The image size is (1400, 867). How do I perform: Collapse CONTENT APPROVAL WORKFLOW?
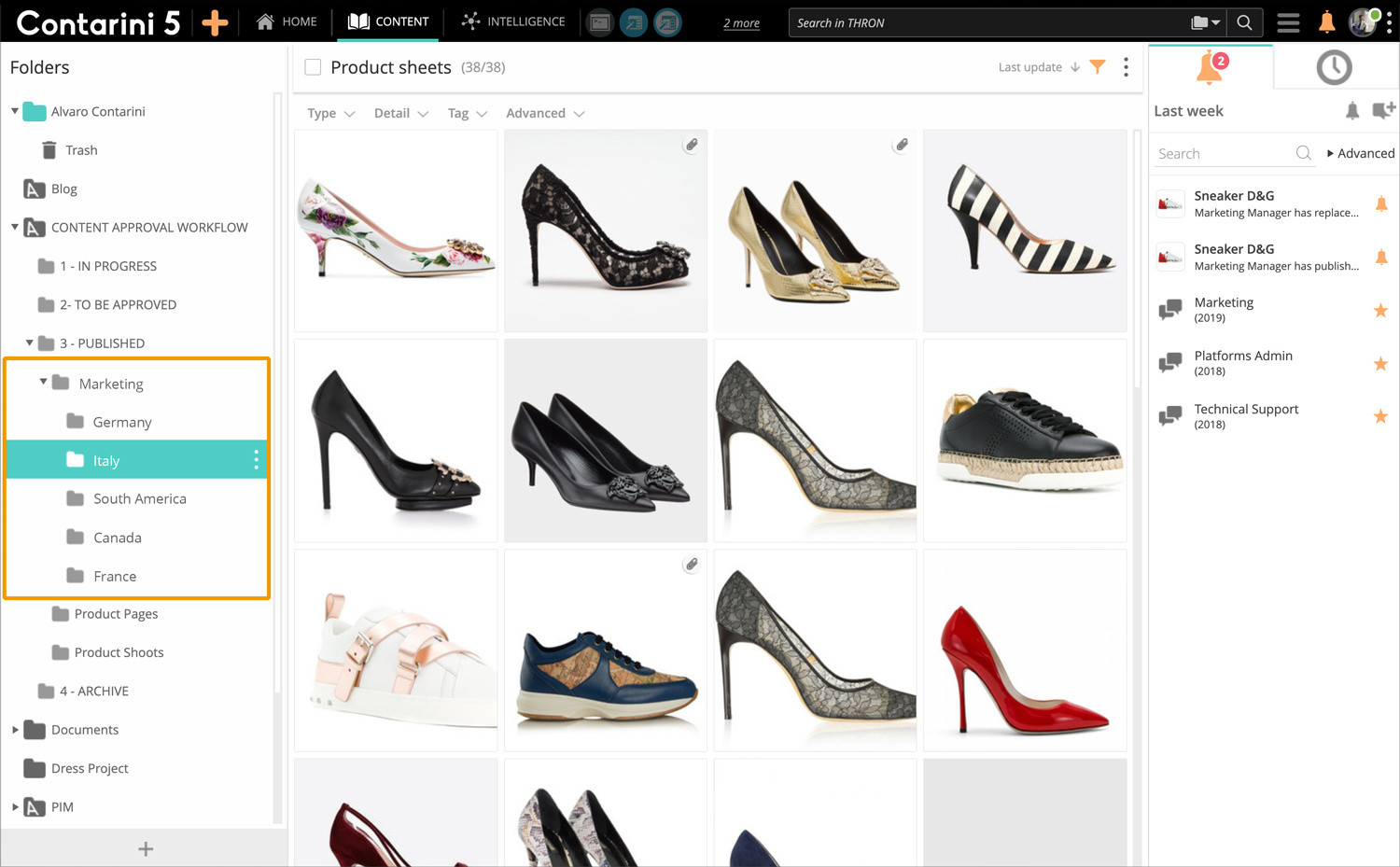[15, 227]
